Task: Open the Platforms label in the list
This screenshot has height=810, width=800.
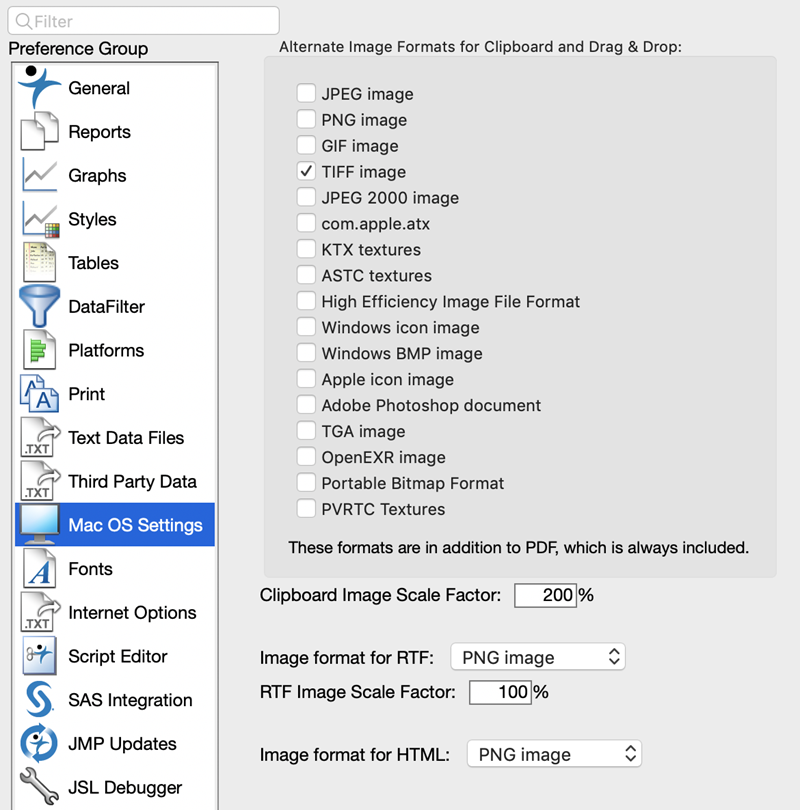Action: (106, 350)
